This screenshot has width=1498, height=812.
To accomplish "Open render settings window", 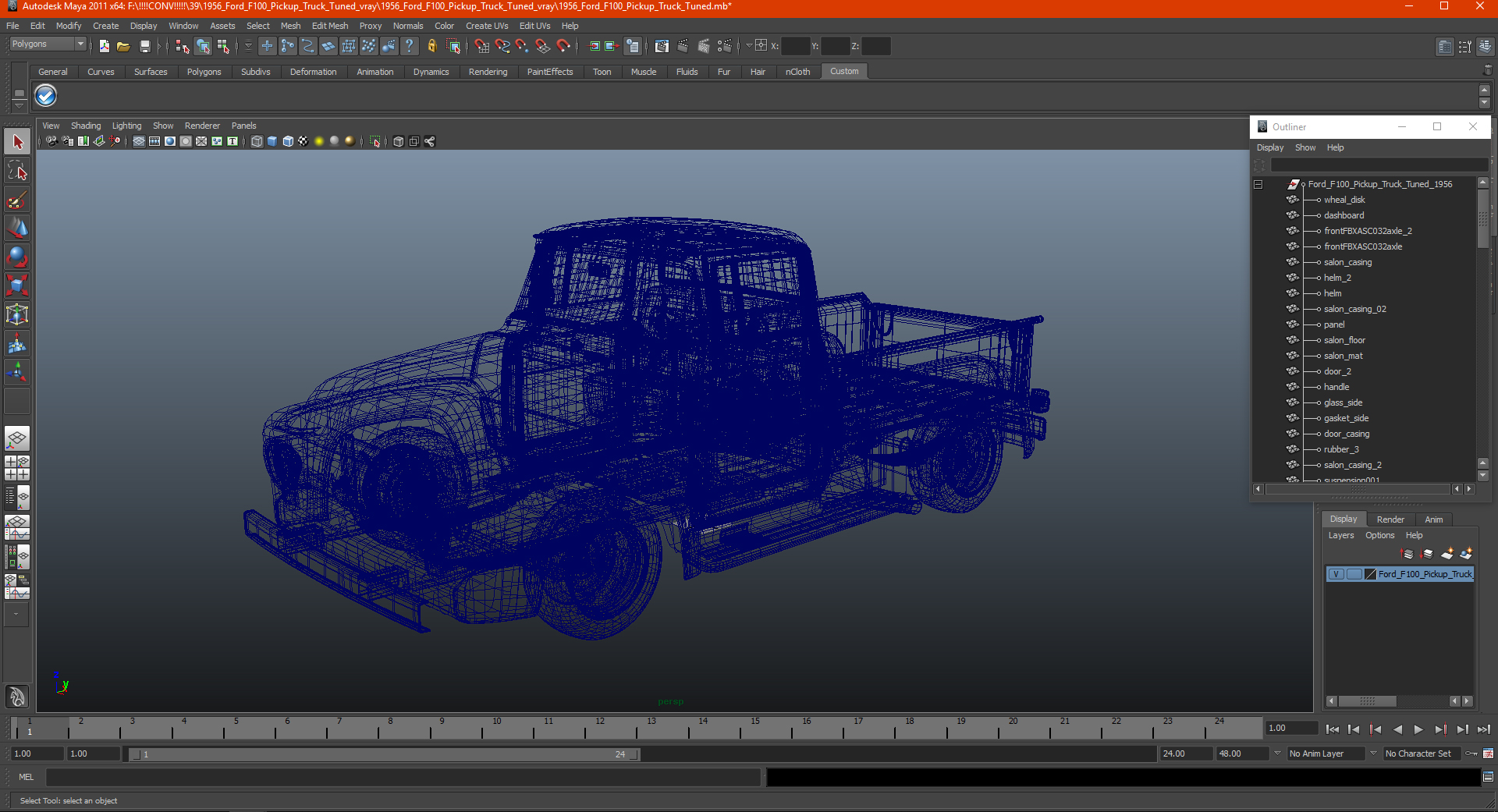I will click(x=725, y=47).
